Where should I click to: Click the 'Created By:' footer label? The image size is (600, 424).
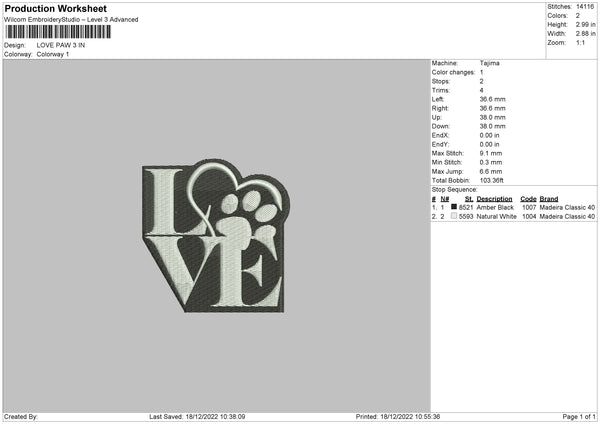coord(21,417)
